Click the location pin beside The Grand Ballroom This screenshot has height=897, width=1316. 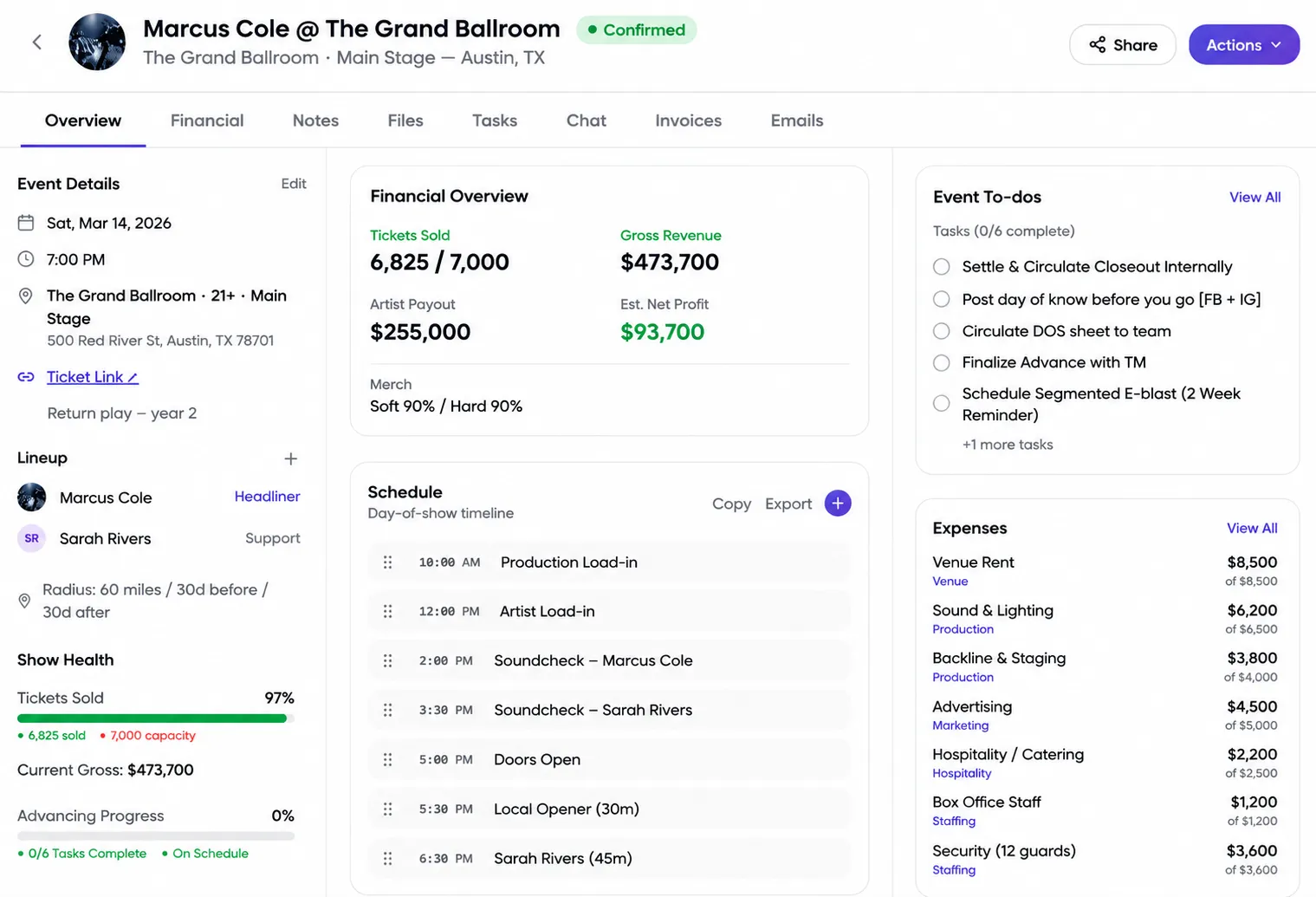[26, 296]
